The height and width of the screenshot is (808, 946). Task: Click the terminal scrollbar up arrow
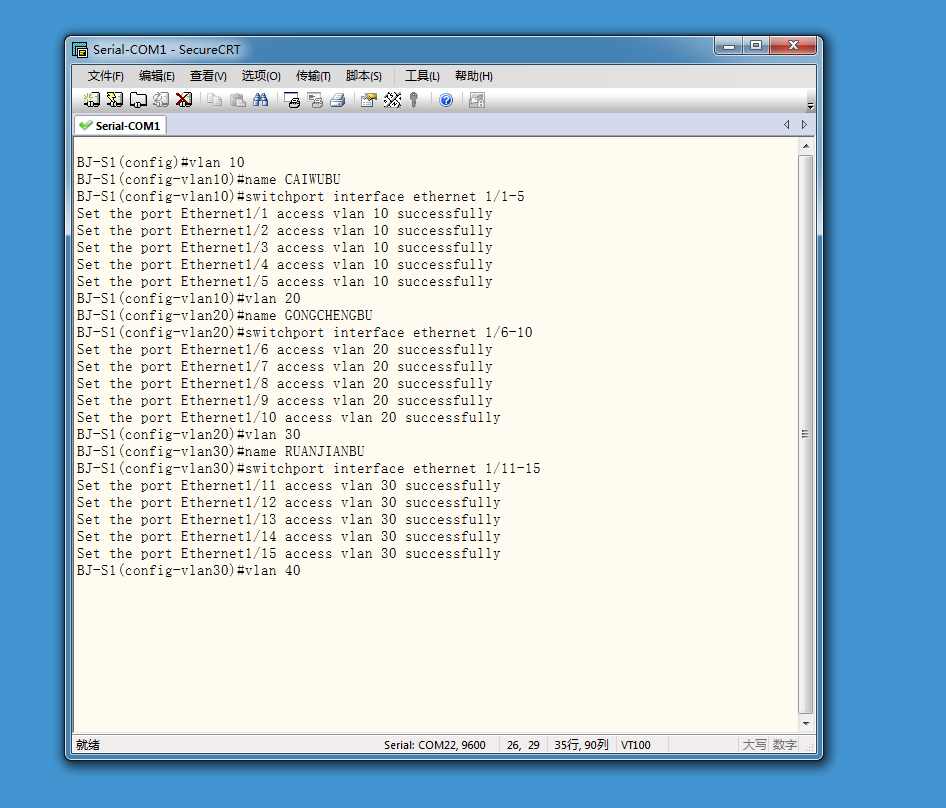(x=806, y=146)
